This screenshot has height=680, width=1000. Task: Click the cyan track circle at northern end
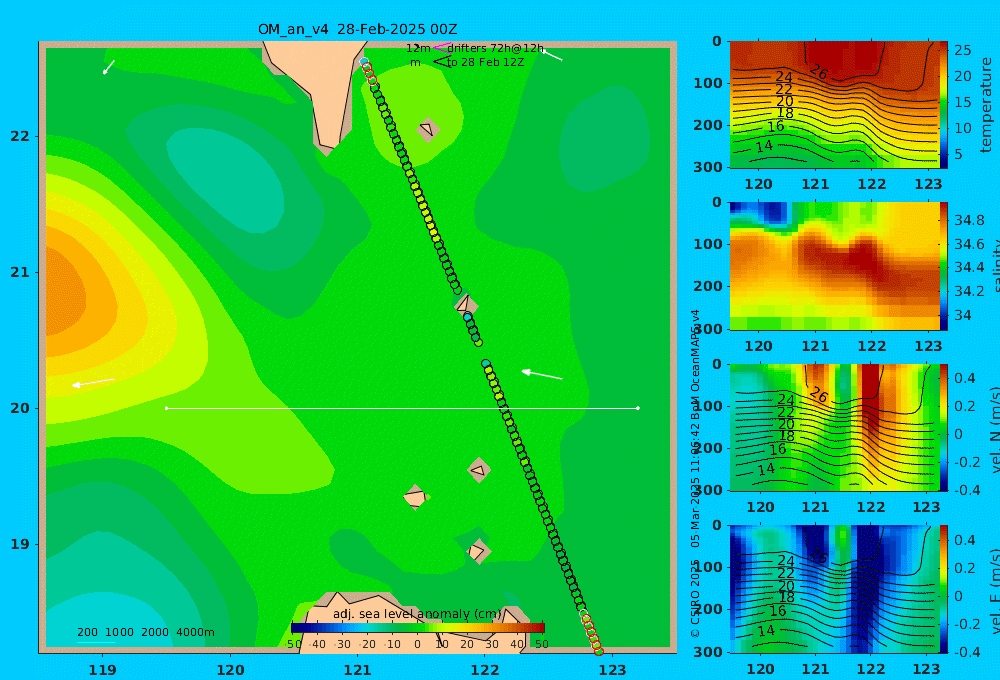pos(364,62)
